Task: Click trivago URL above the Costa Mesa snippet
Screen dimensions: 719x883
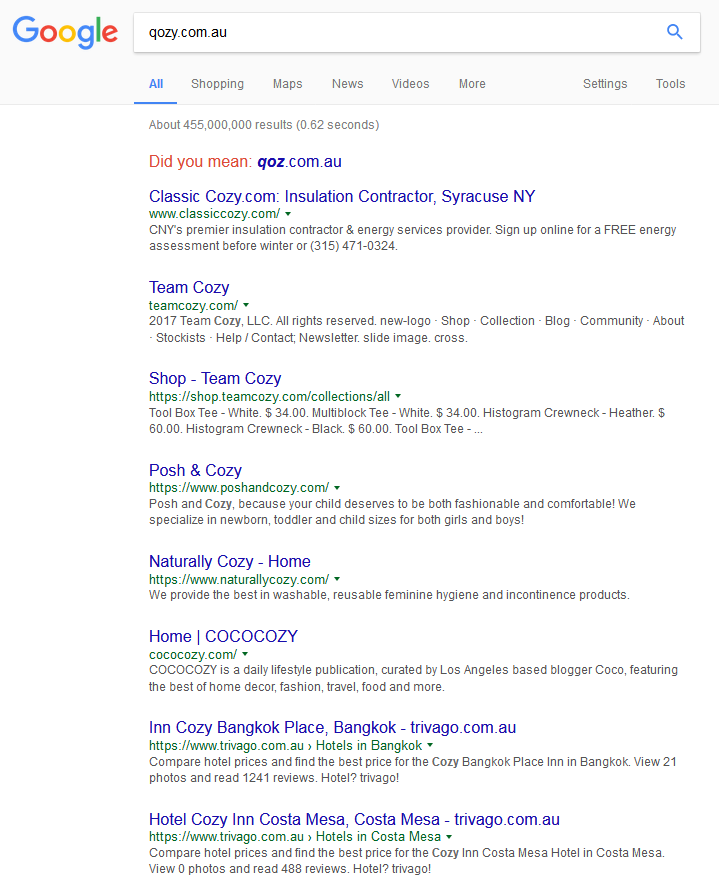Action: [x=294, y=837]
